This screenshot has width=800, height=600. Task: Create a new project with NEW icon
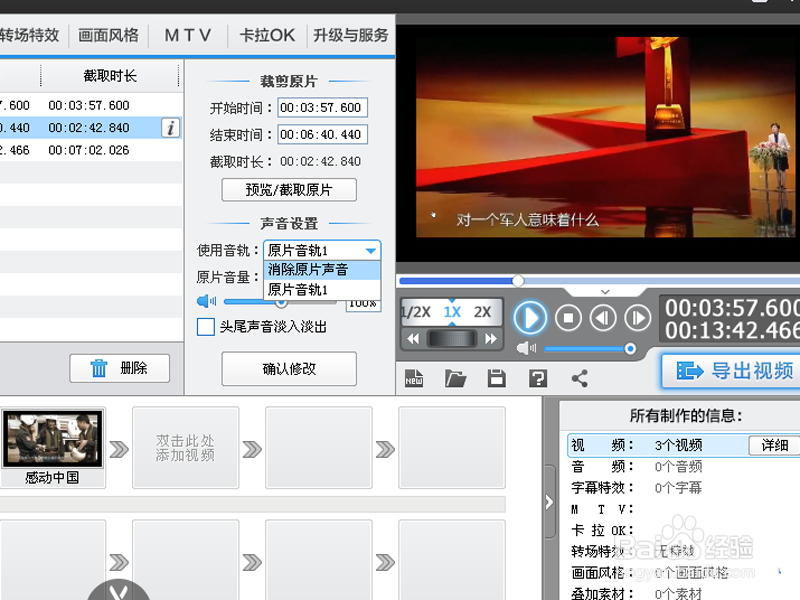(x=414, y=379)
